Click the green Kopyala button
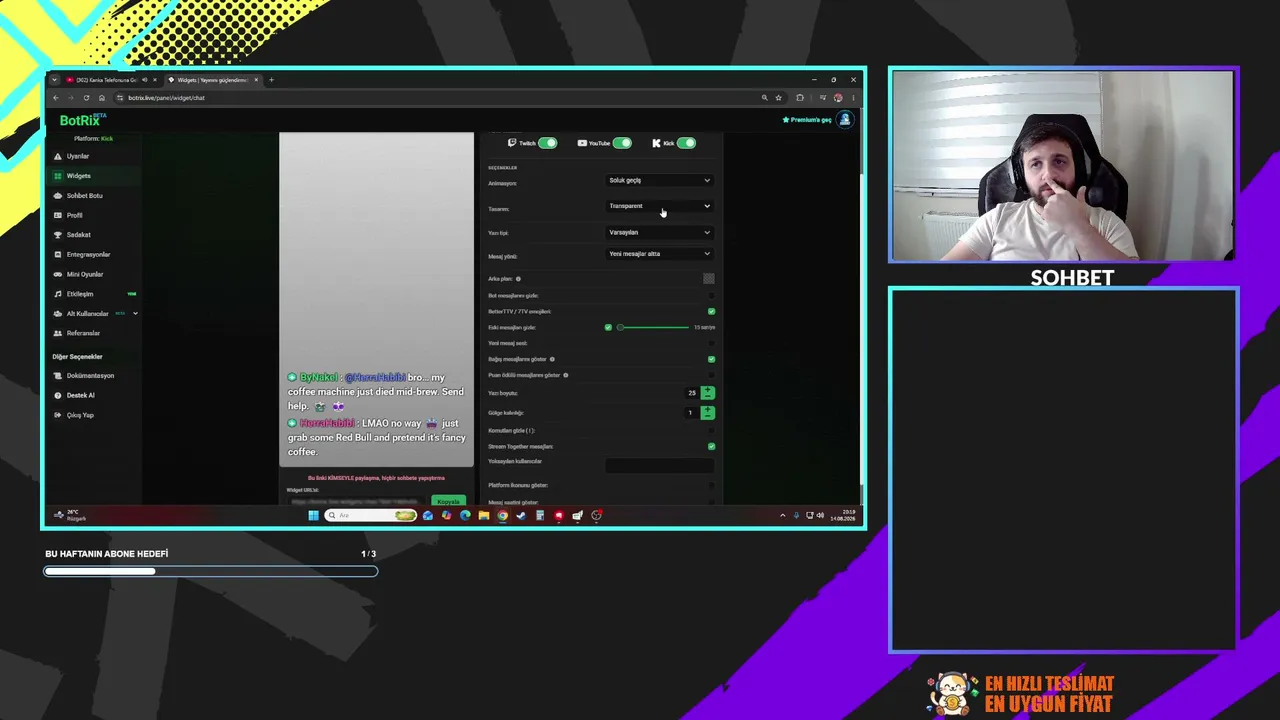 (448, 501)
